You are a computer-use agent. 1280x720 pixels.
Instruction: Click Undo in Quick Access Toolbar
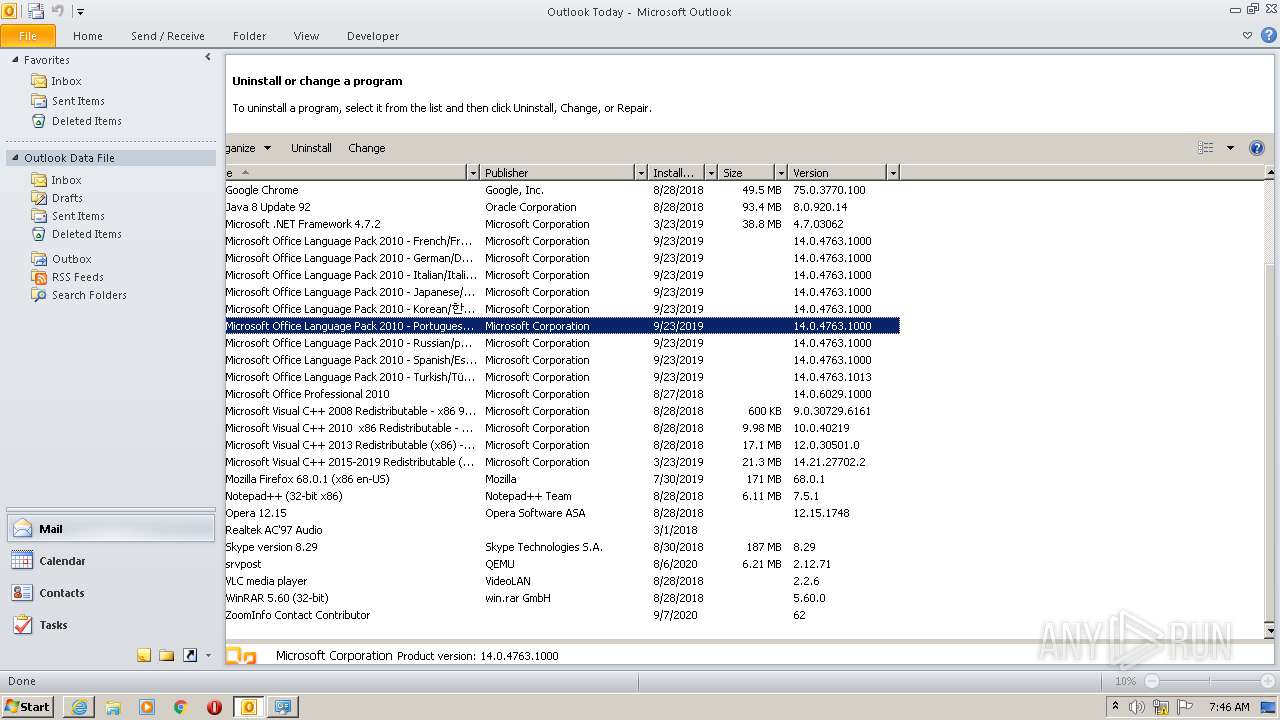(x=58, y=11)
